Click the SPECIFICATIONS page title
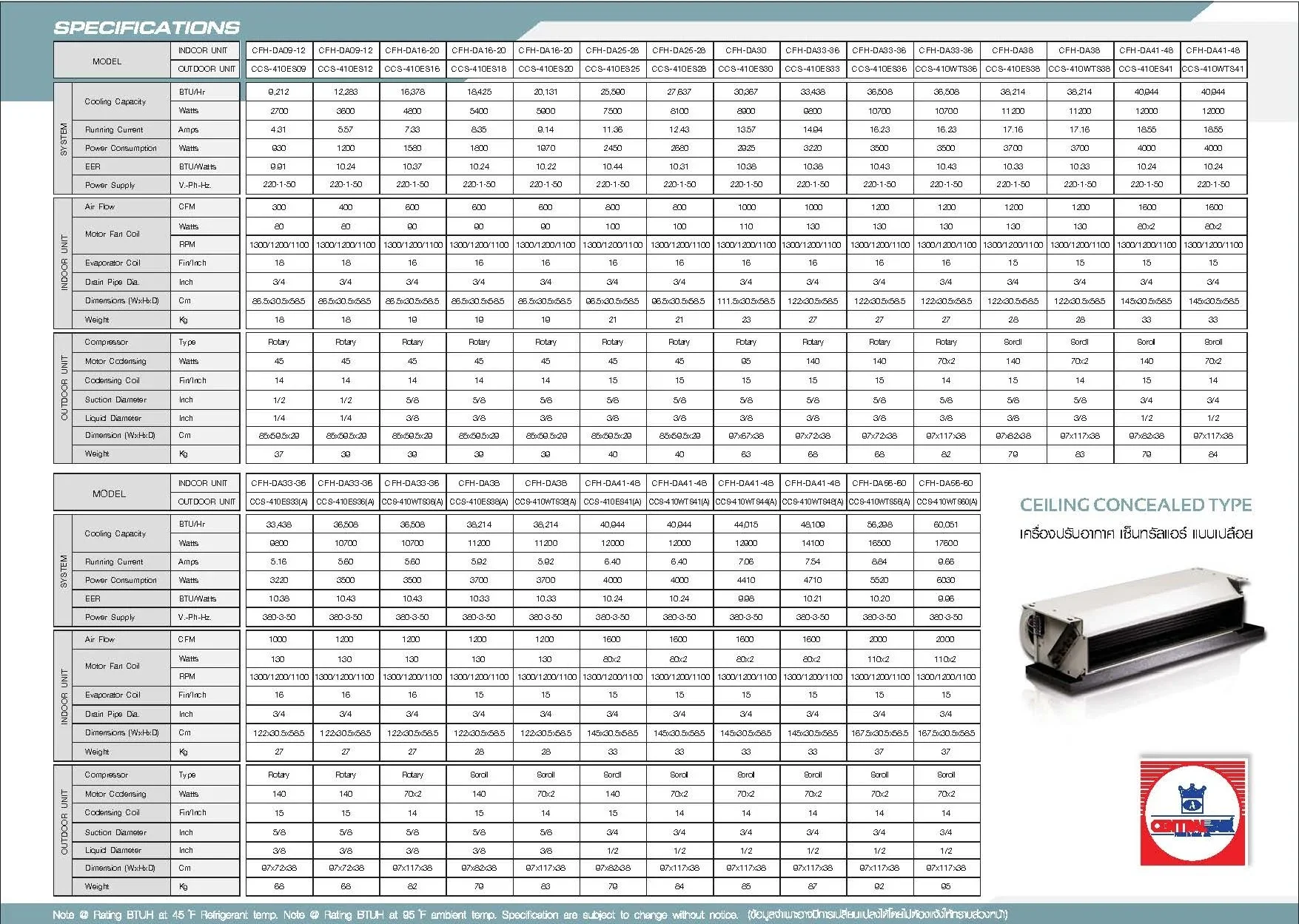The width and height of the screenshot is (1299, 924). (147, 28)
